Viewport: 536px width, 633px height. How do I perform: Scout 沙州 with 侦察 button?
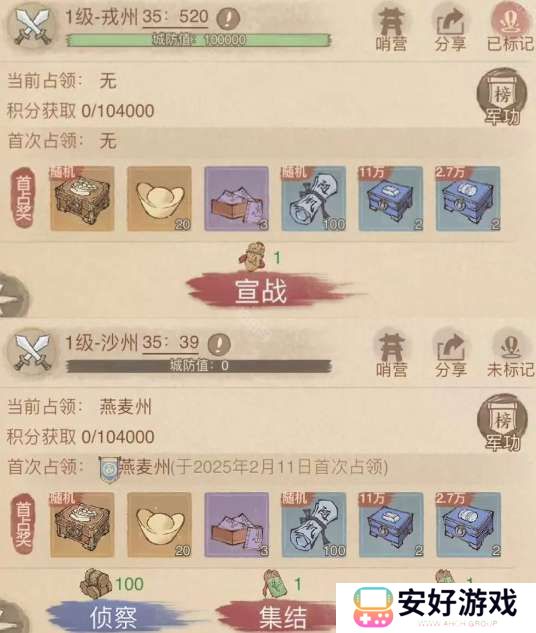(x=113, y=616)
